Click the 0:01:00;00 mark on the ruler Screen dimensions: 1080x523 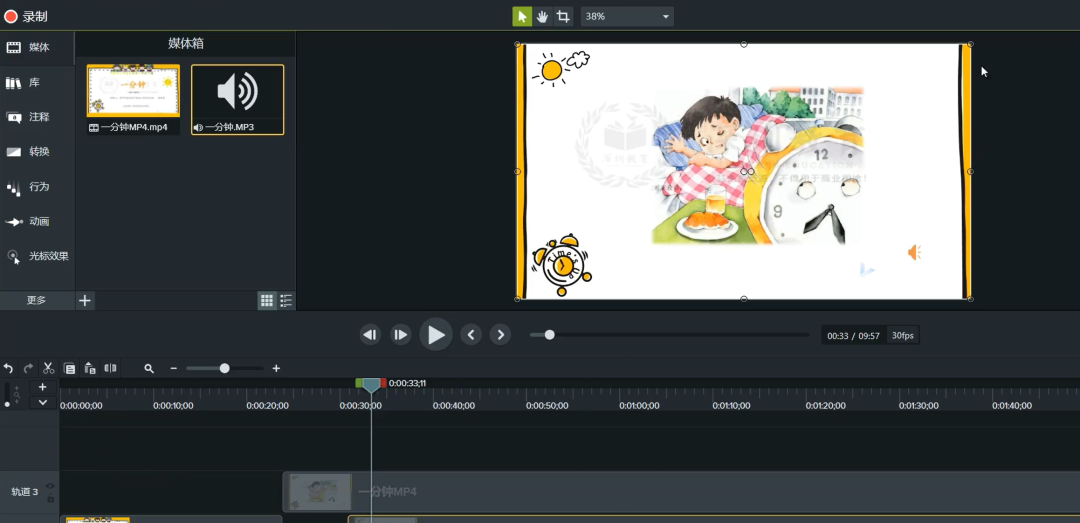(x=640, y=406)
